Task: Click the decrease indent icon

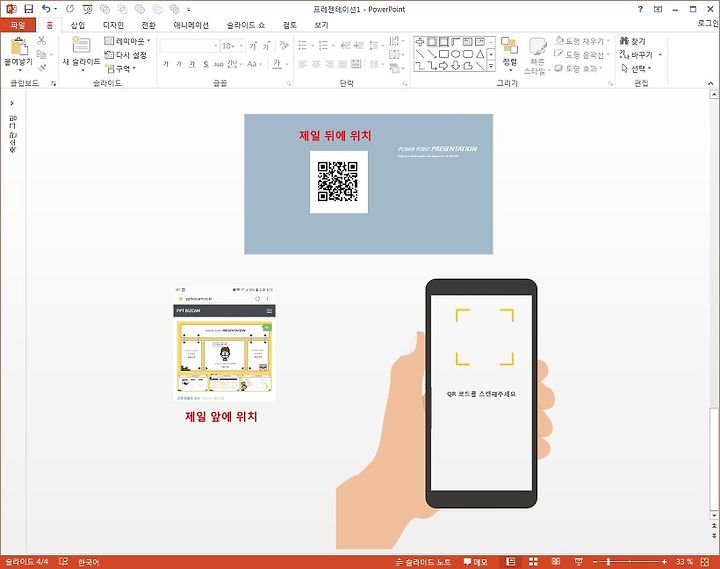Action: [x=346, y=45]
